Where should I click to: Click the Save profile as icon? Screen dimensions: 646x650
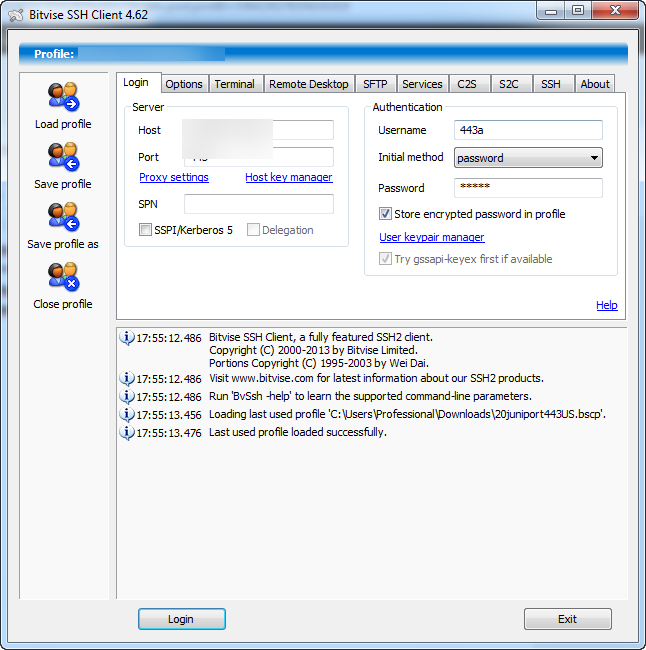[63, 217]
